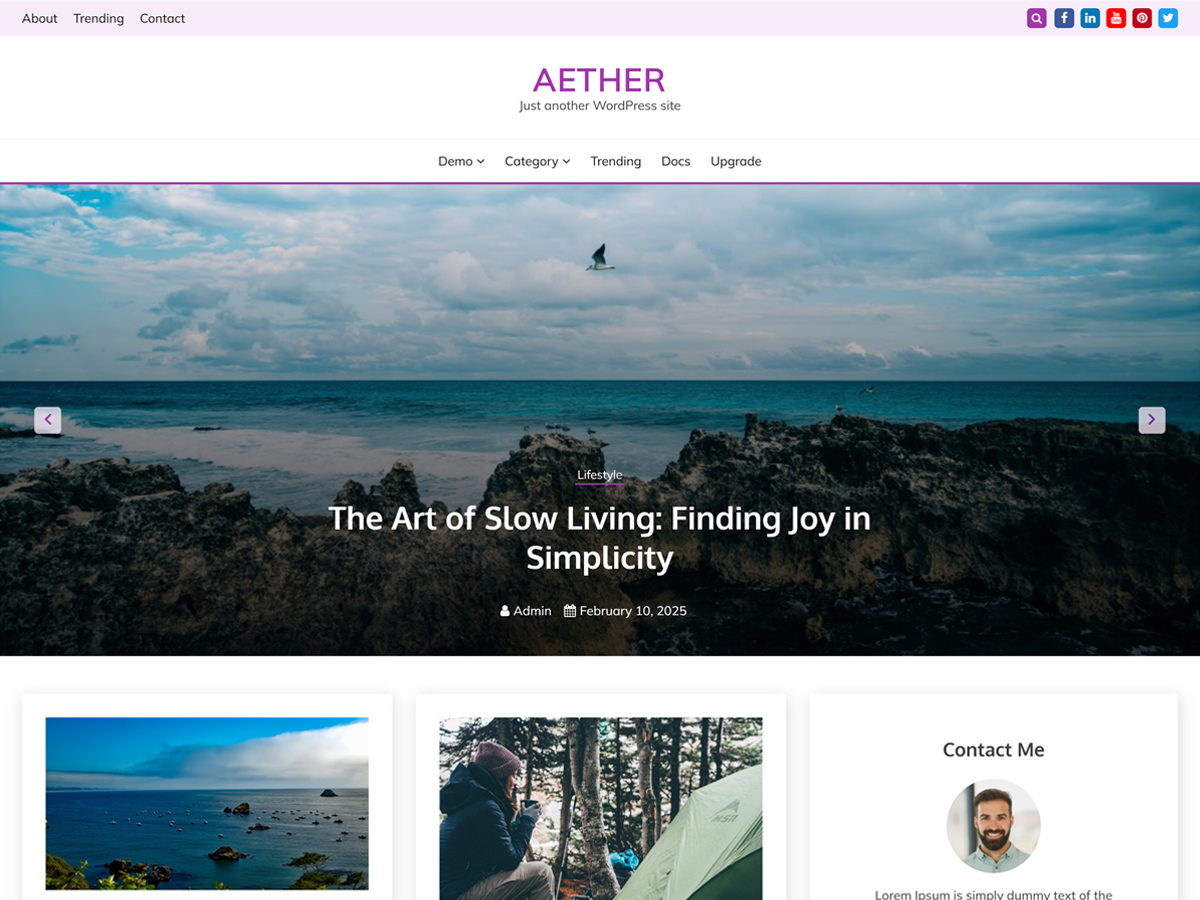Go to previous slide arrow
This screenshot has width=1200, height=900.
pos(48,420)
